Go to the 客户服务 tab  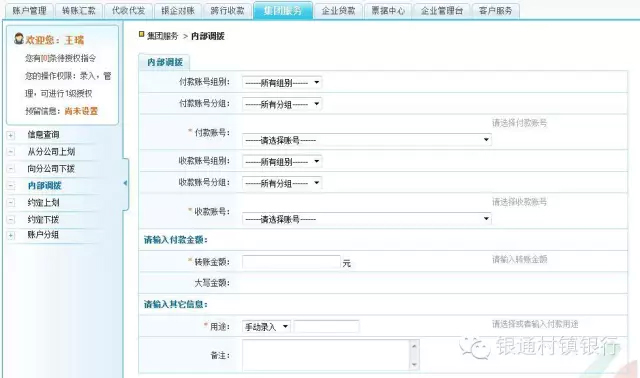click(496, 11)
